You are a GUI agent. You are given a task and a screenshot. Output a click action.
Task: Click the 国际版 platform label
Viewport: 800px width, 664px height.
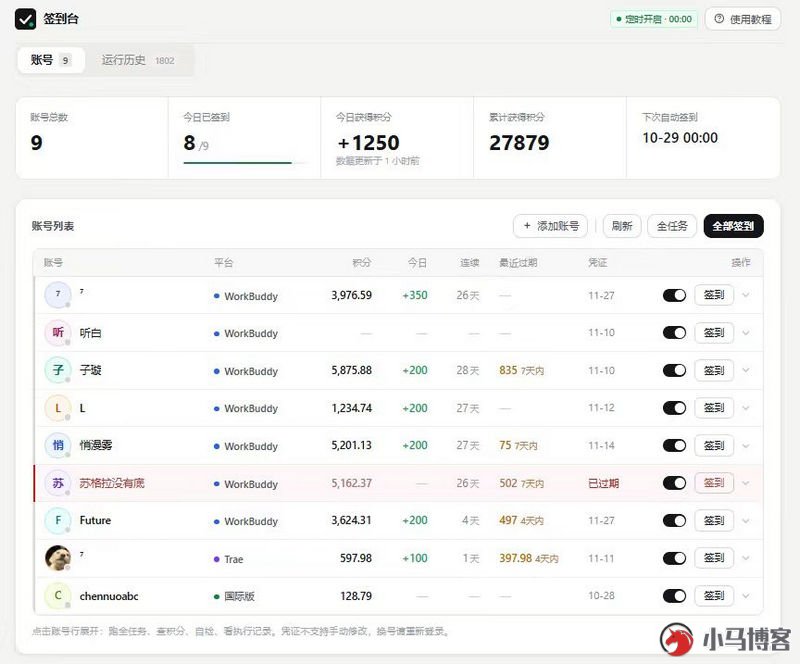[x=239, y=596]
